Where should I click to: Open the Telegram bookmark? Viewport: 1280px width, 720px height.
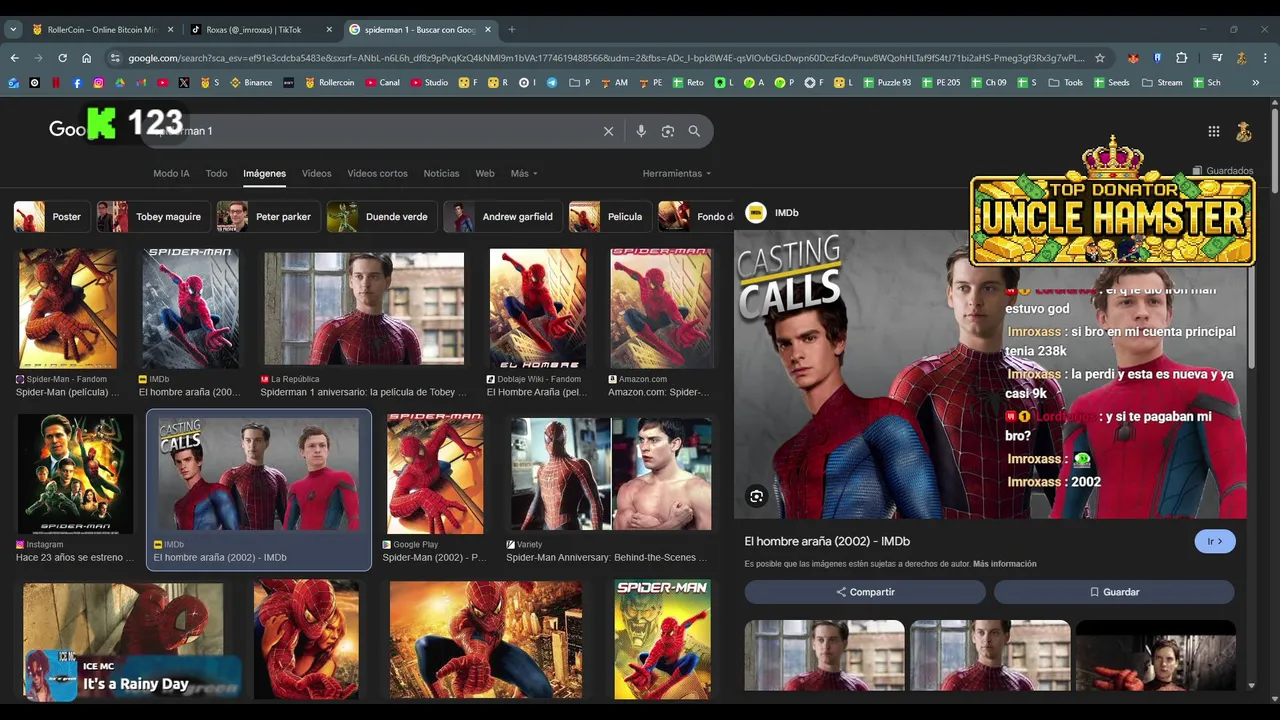coord(552,83)
